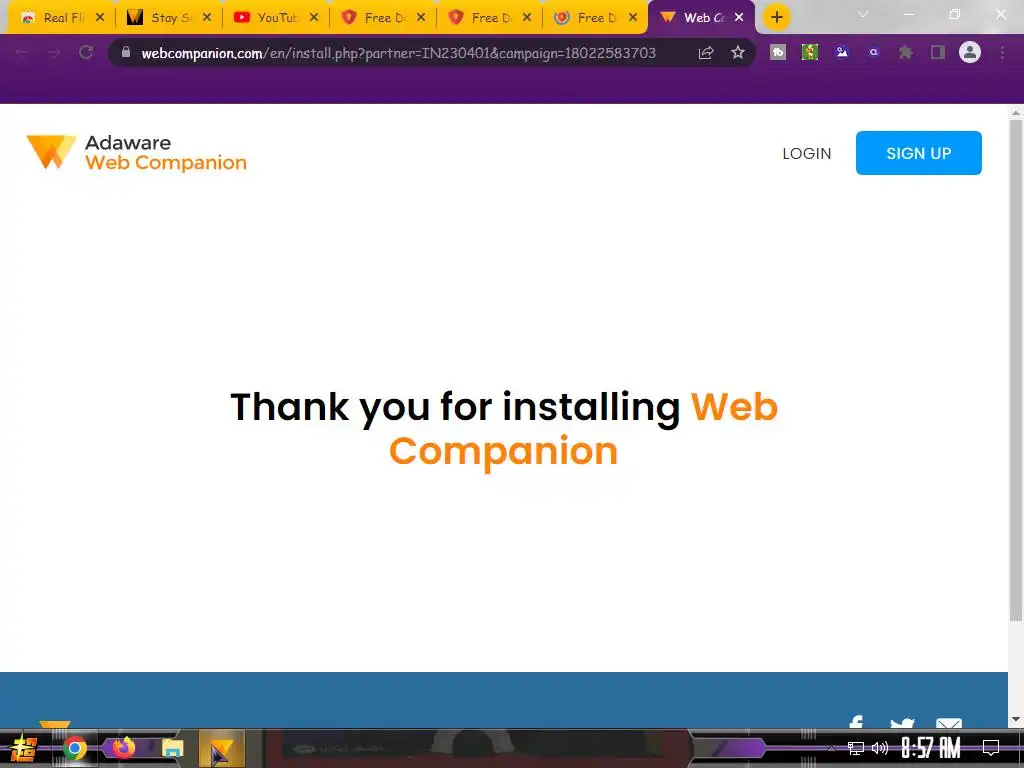Open the network tray icon

[x=856, y=748]
